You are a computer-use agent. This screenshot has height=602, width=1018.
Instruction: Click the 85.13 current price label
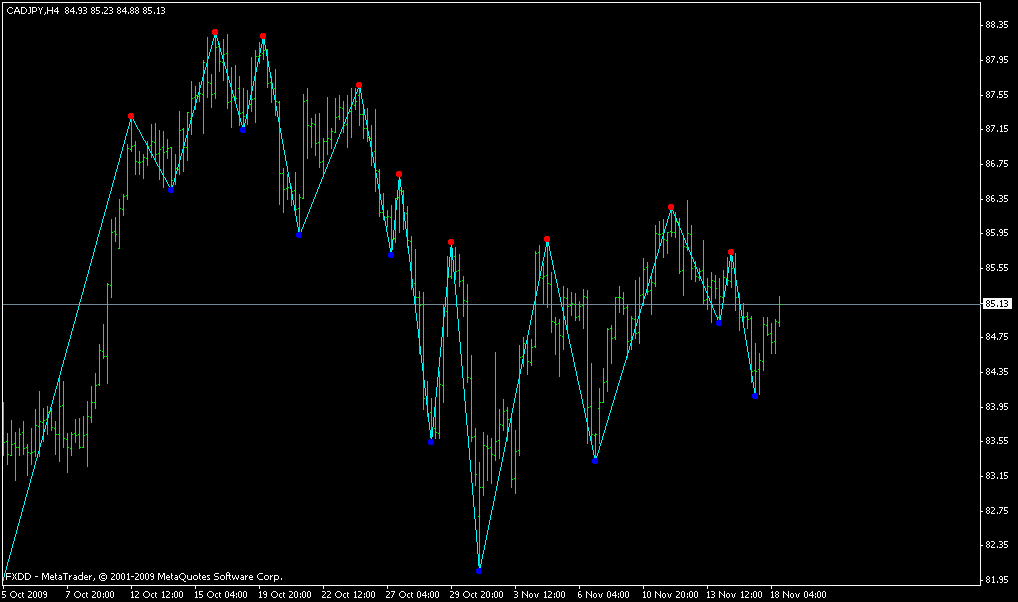995,304
